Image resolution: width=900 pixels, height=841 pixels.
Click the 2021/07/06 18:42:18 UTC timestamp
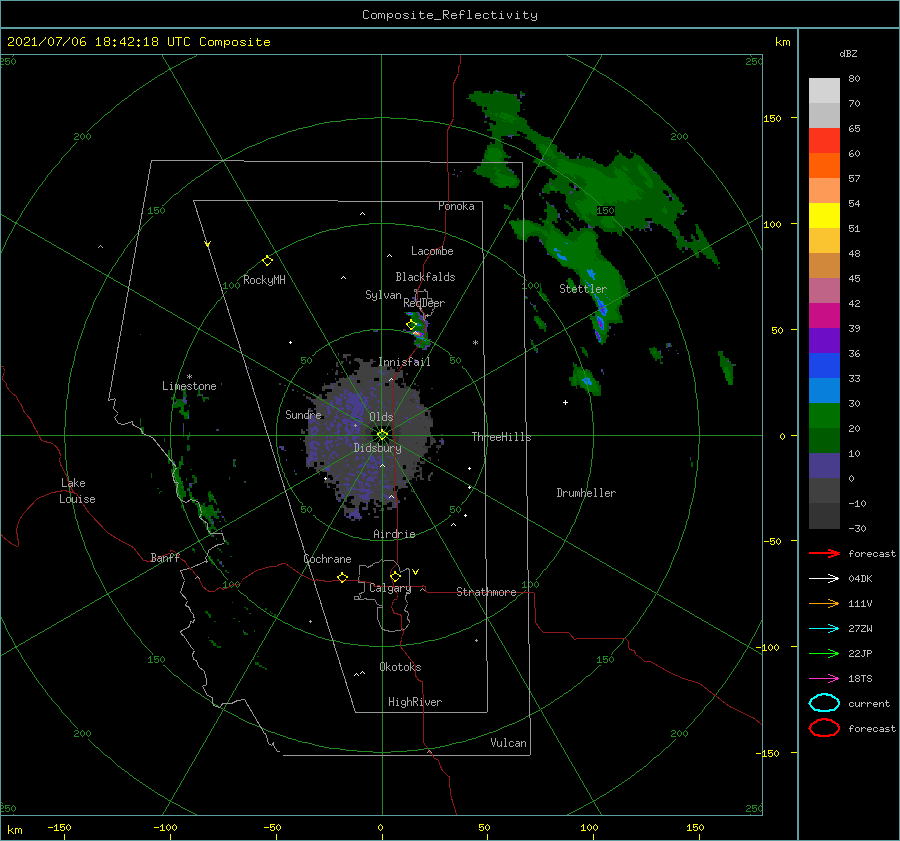pyautogui.click(x=98, y=42)
